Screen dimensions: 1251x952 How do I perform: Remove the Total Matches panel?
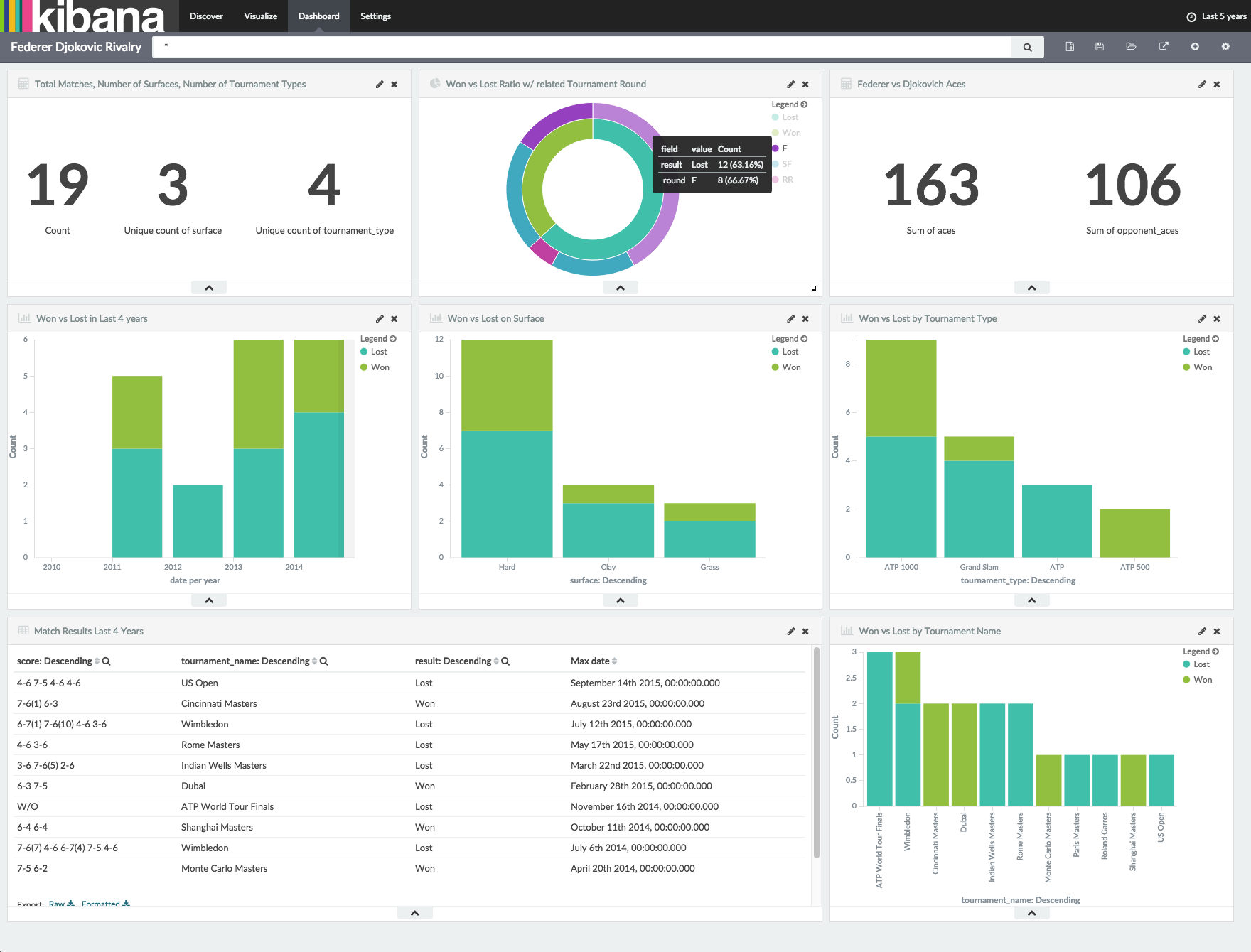point(394,84)
